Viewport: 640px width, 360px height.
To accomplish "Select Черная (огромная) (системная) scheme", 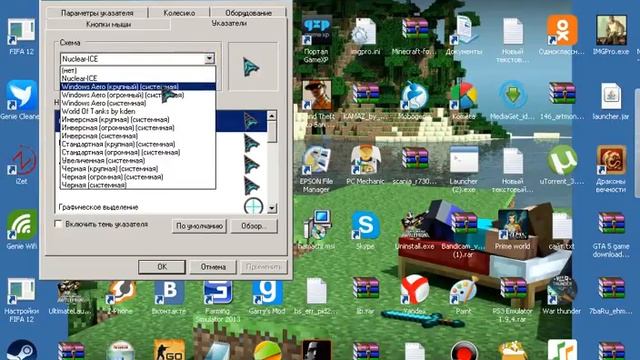I will pyautogui.click(x=138, y=177).
